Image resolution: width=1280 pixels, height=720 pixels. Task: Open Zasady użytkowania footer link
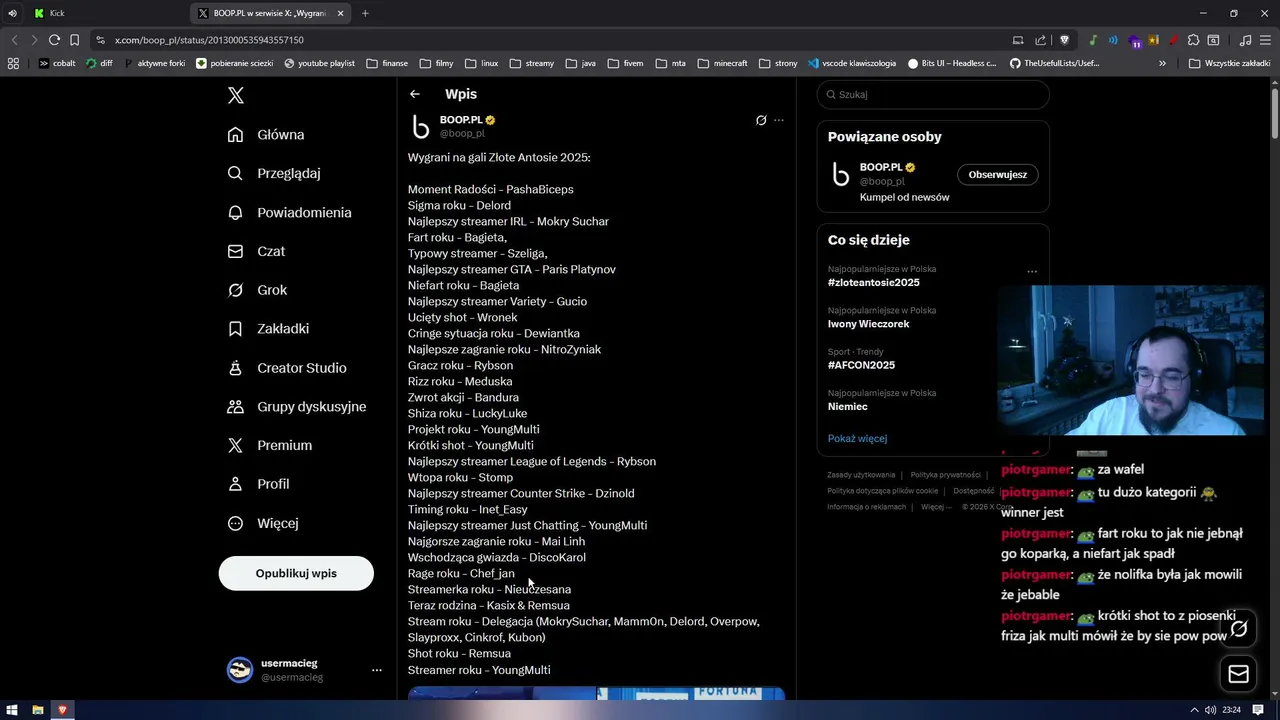pos(861,475)
